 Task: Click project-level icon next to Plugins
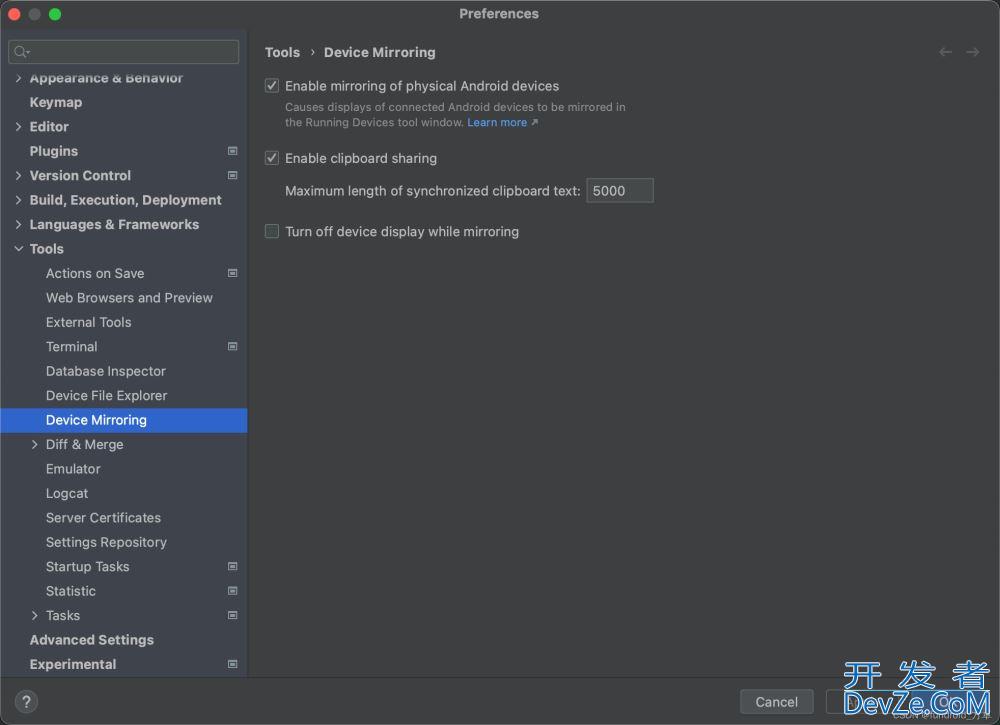(x=233, y=151)
